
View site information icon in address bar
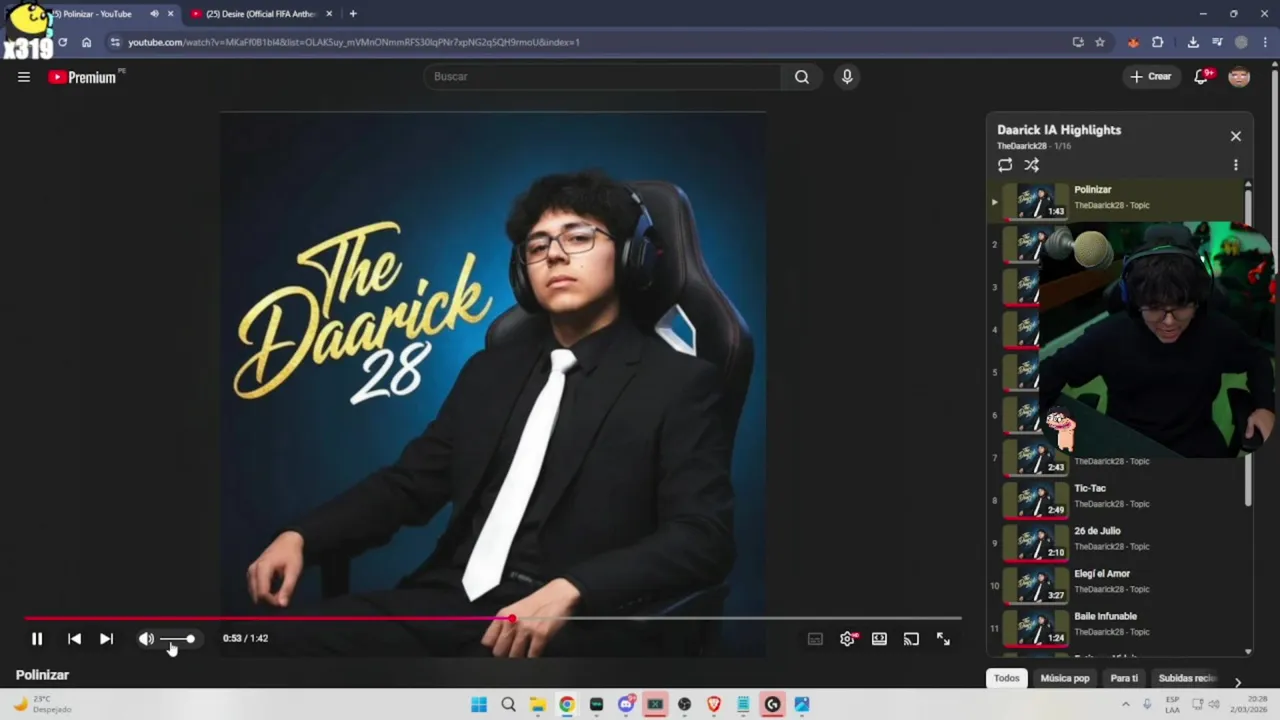click(x=115, y=42)
